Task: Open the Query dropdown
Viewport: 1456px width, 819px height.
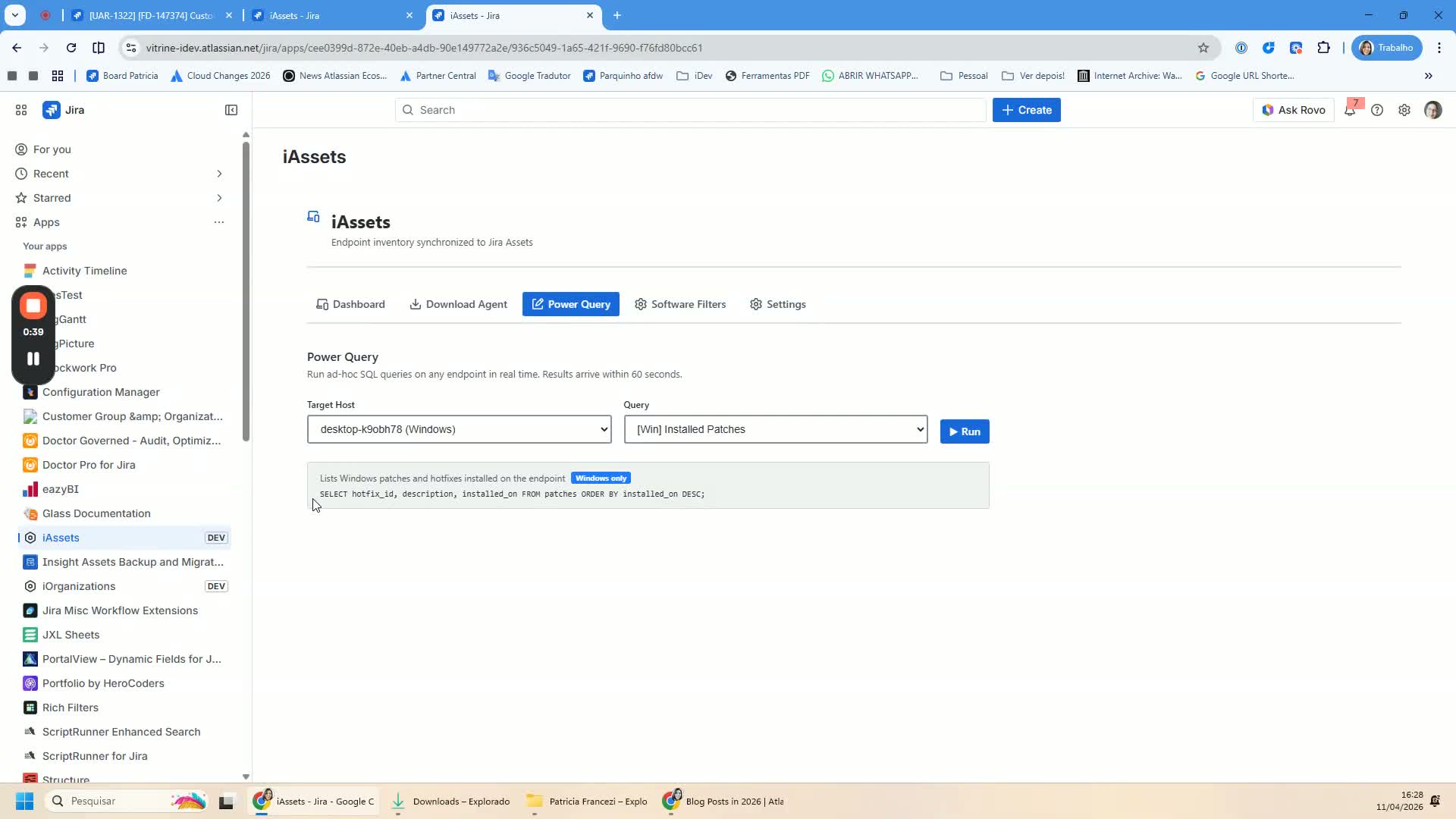Action: point(776,429)
